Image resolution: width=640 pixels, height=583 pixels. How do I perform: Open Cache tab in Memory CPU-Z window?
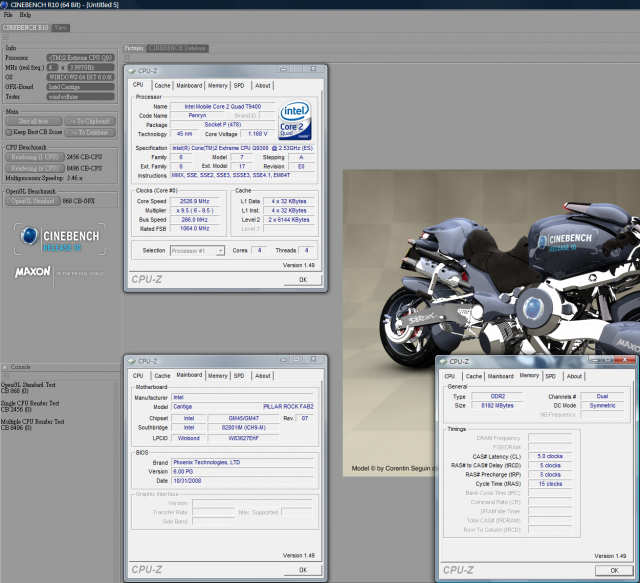click(x=473, y=376)
